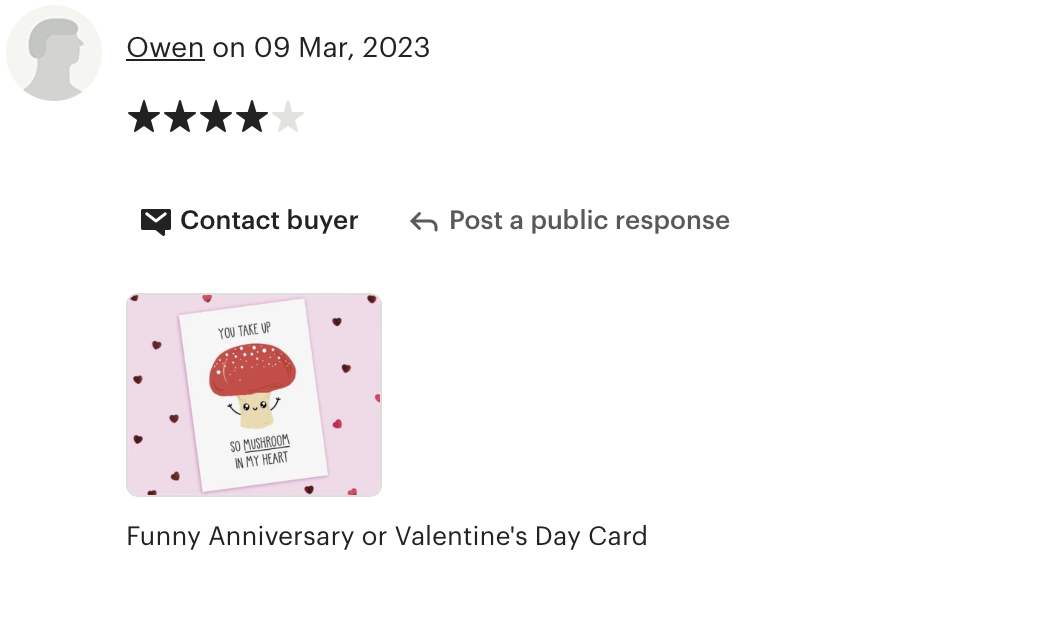
Task: Click the empty fifth rating star
Action: pos(288,117)
